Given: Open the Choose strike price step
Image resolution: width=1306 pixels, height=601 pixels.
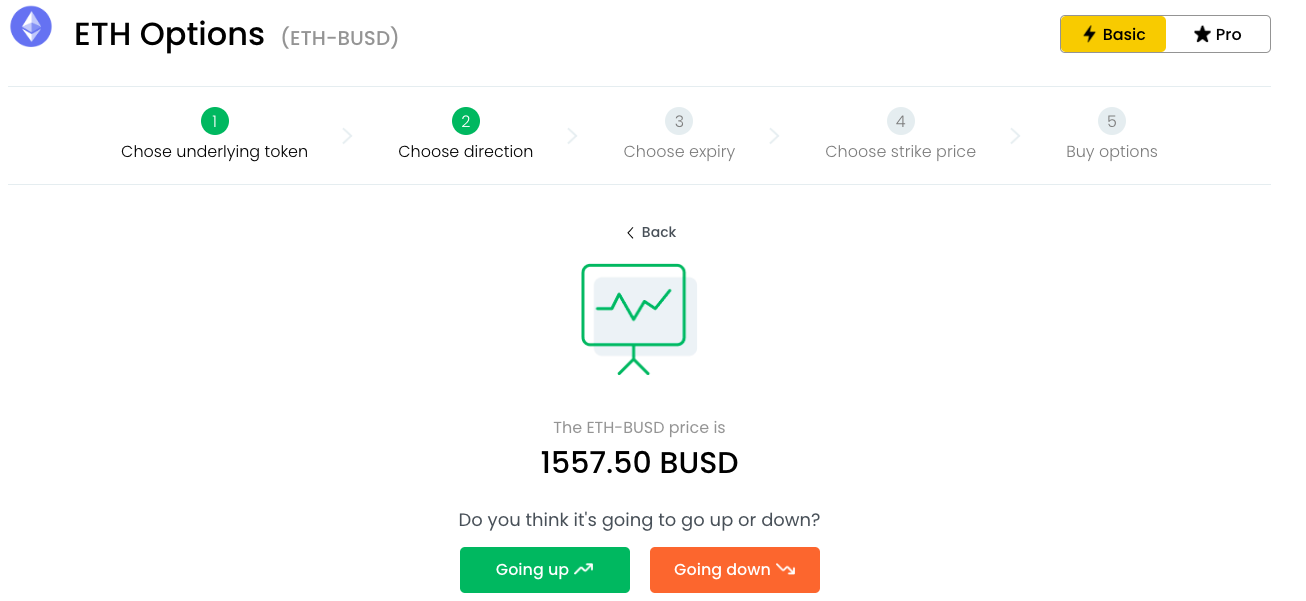Looking at the screenshot, I should tap(900, 152).
